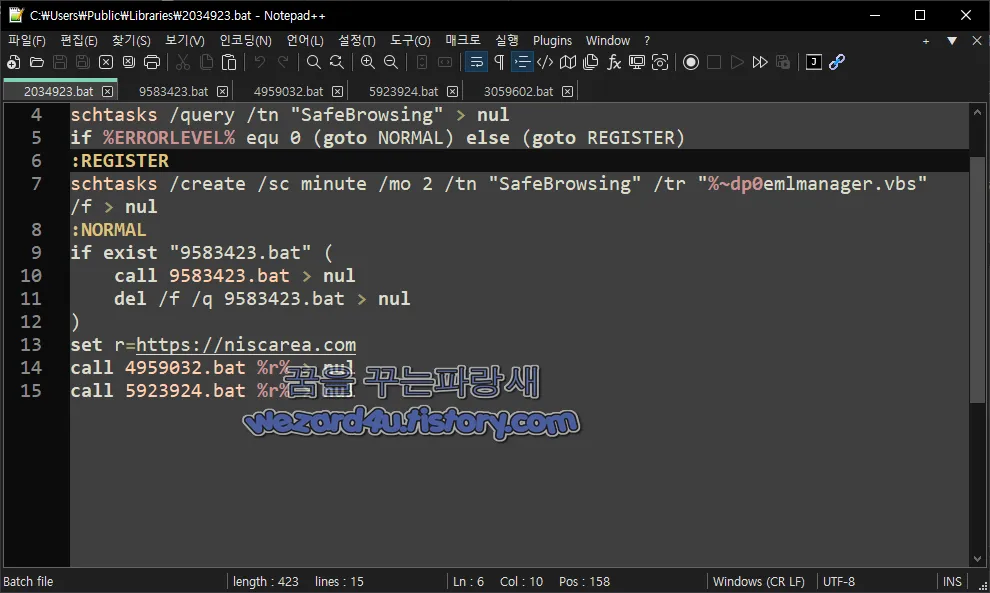
Task: Open Find with the magnifier icon
Action: pyautogui.click(x=313, y=62)
